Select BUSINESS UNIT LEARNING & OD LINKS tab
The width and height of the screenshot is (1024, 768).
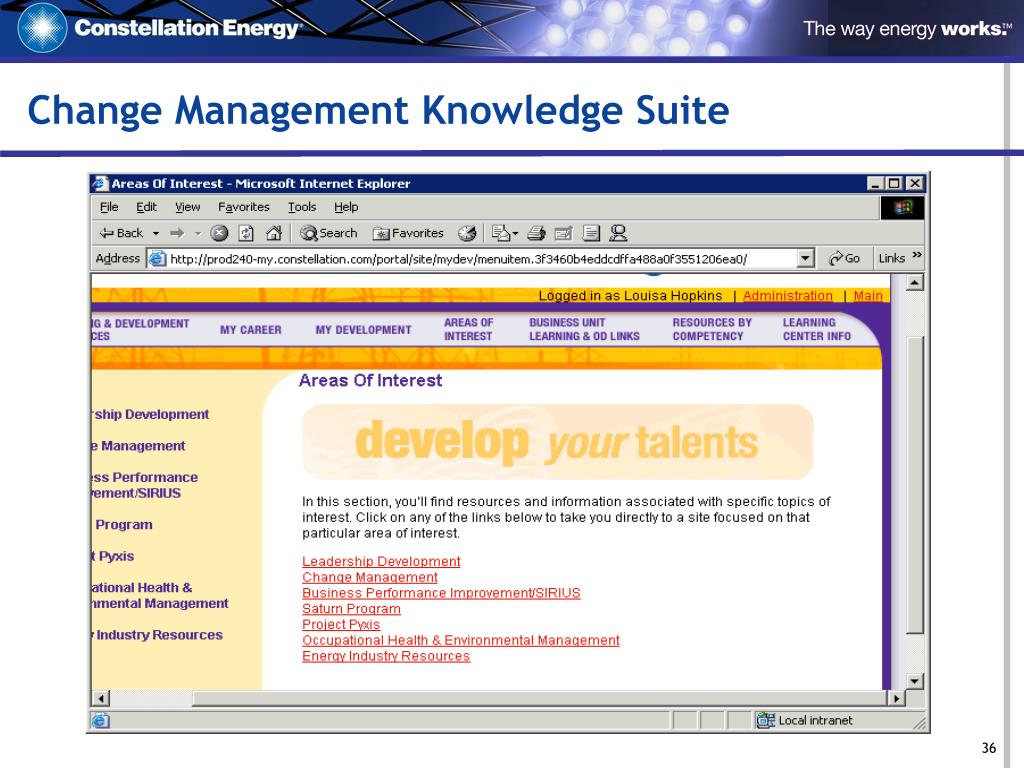click(x=584, y=329)
